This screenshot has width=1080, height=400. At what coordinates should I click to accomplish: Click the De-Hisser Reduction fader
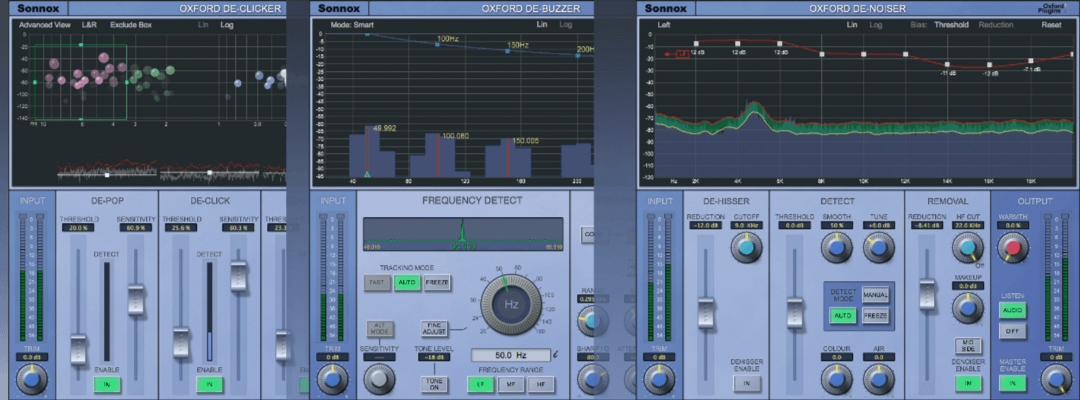(x=705, y=312)
